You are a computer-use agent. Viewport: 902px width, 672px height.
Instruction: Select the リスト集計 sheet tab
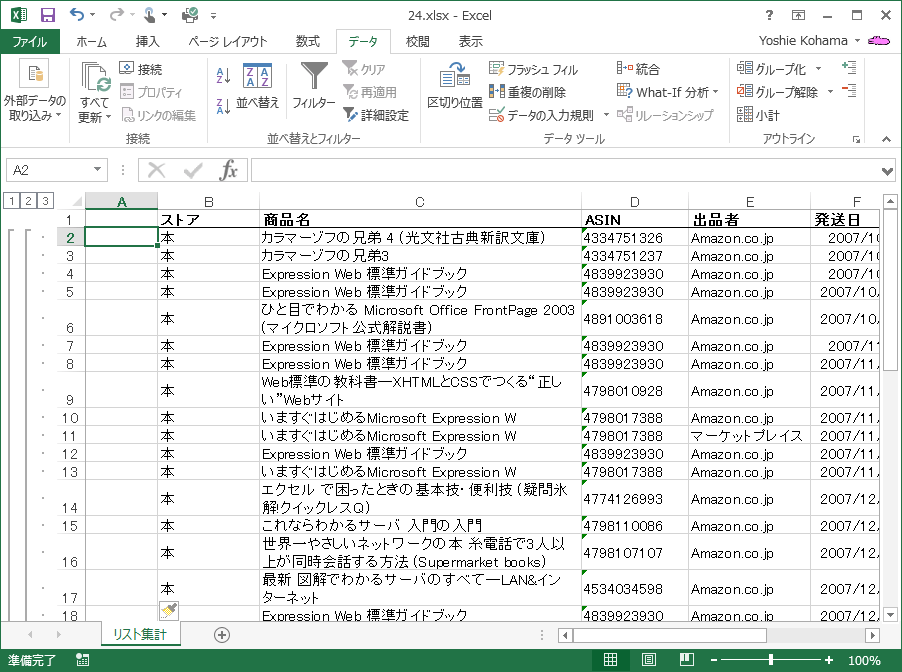click(140, 634)
